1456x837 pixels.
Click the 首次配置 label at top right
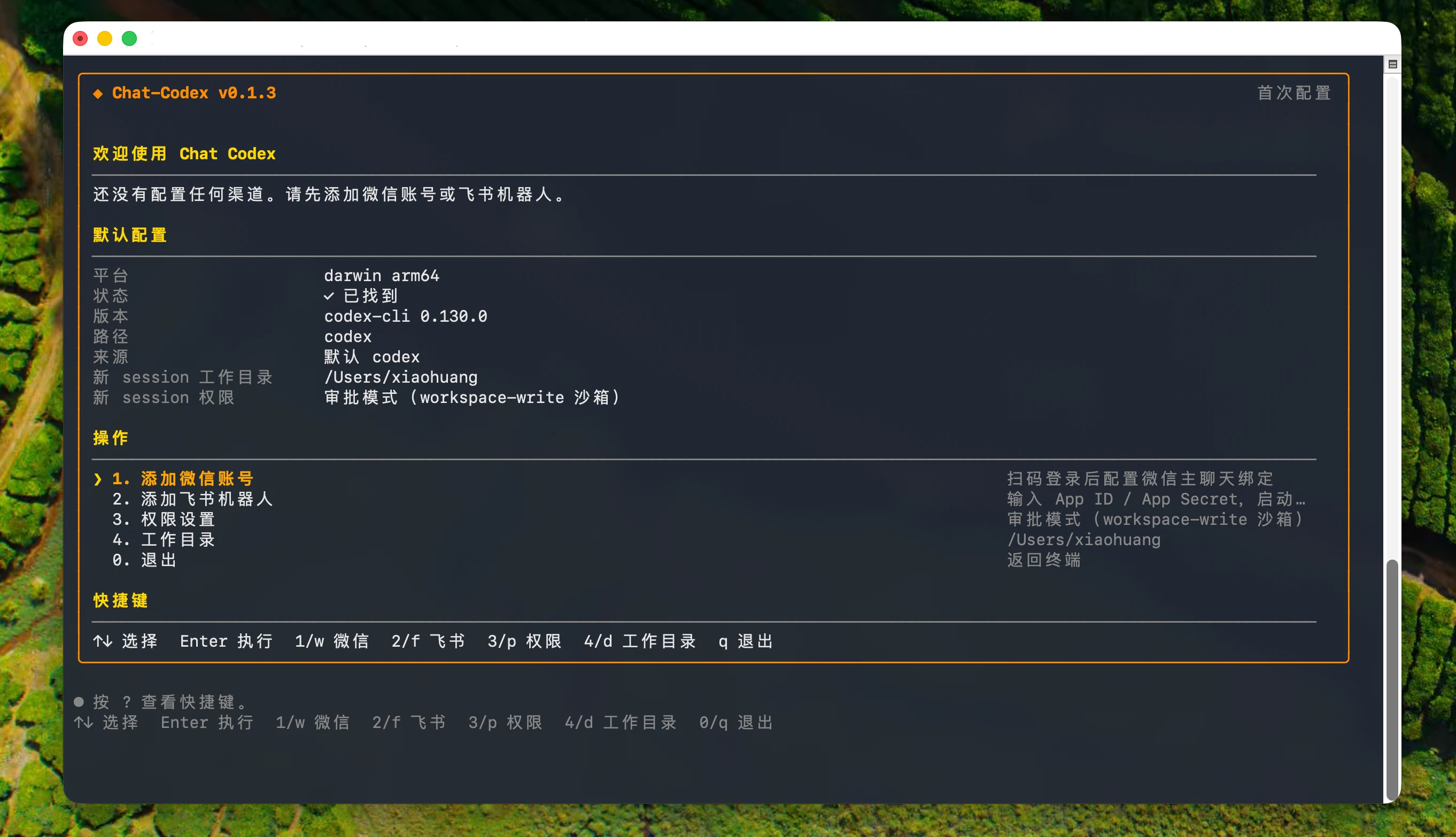pos(1294,93)
